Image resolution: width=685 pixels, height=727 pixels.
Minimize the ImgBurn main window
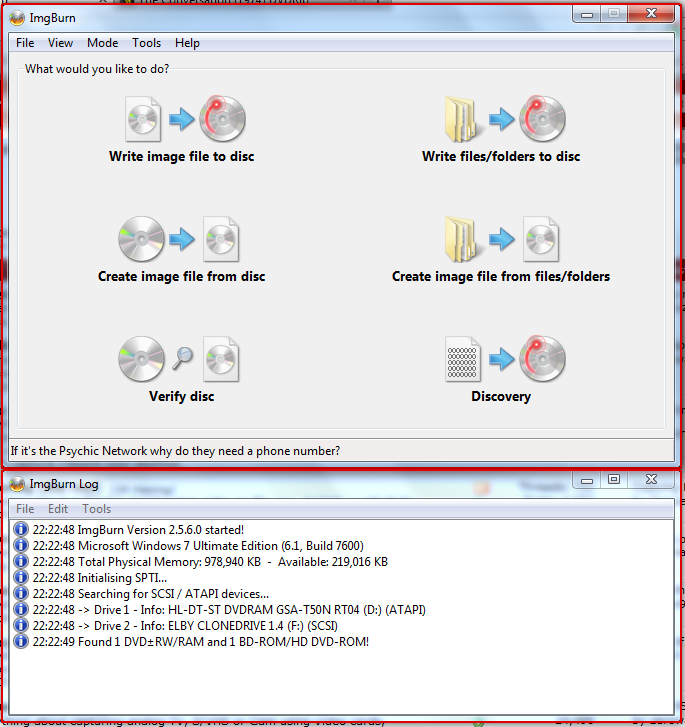pyautogui.click(x=587, y=14)
